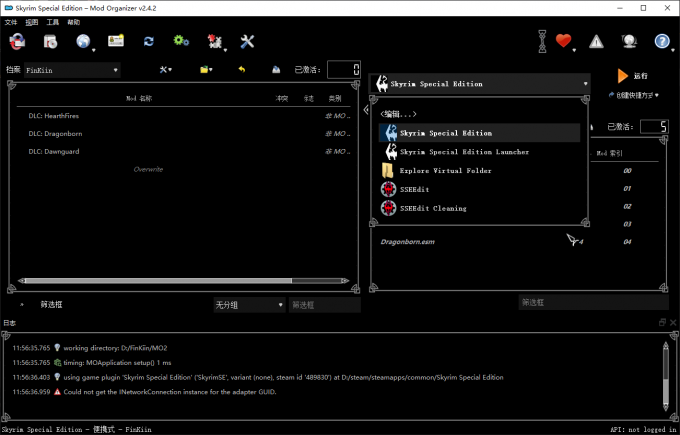
Task: Click the red warning icon in log
Action: point(57,392)
